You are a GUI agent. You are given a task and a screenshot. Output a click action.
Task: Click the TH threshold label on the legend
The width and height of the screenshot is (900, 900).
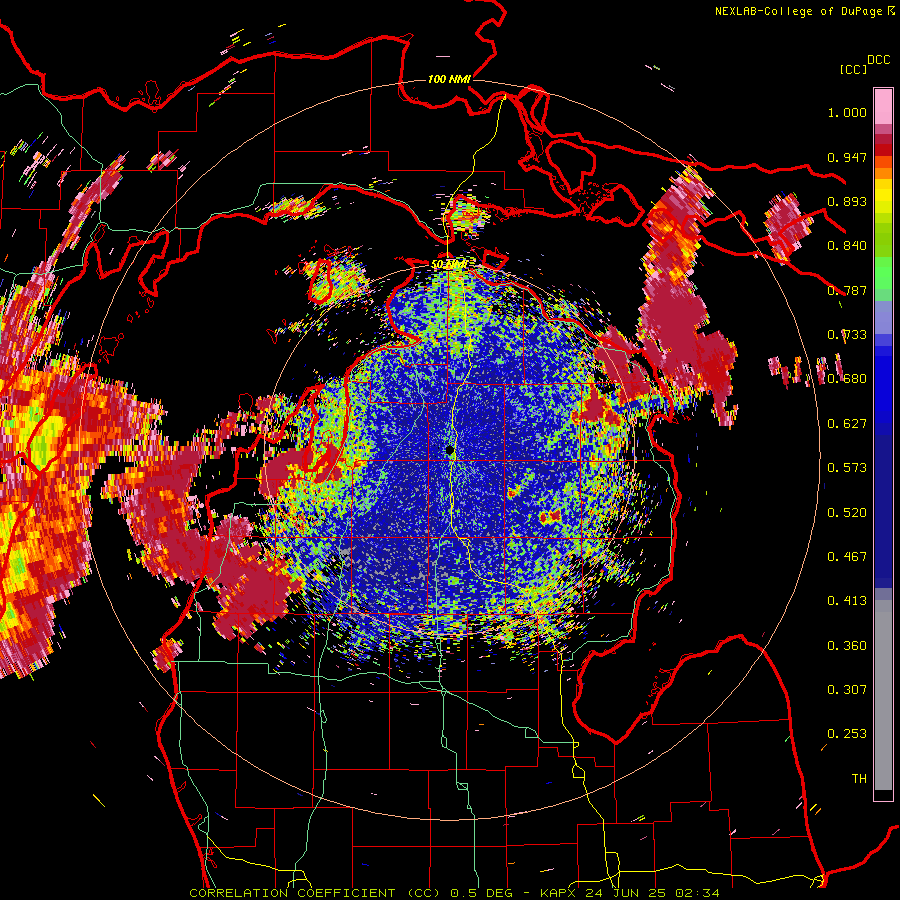click(x=859, y=779)
